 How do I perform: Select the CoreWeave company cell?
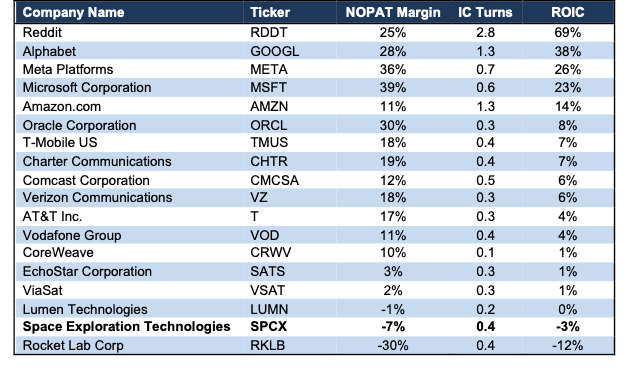[58, 253]
